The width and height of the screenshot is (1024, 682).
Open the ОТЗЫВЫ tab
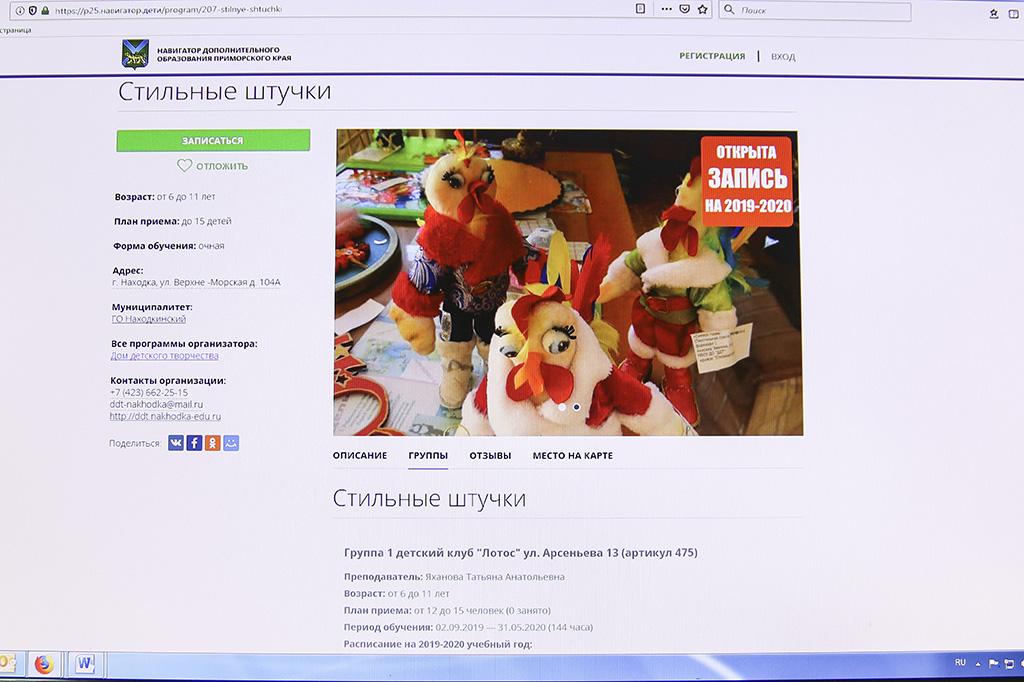[x=490, y=456]
